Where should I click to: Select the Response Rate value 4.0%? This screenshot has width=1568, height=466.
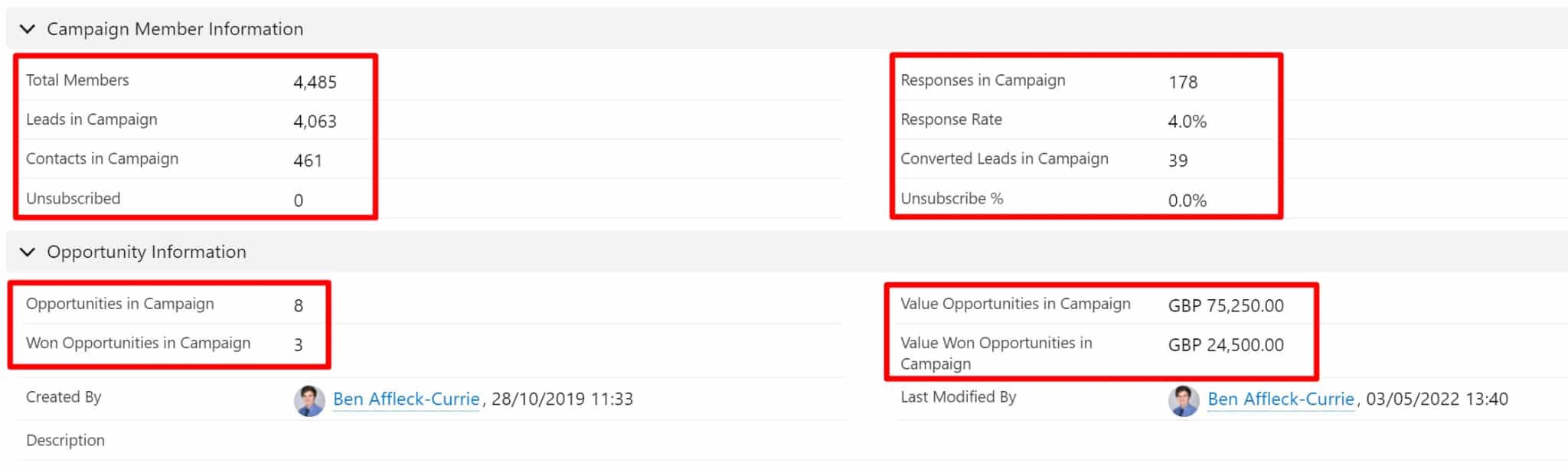point(1185,122)
